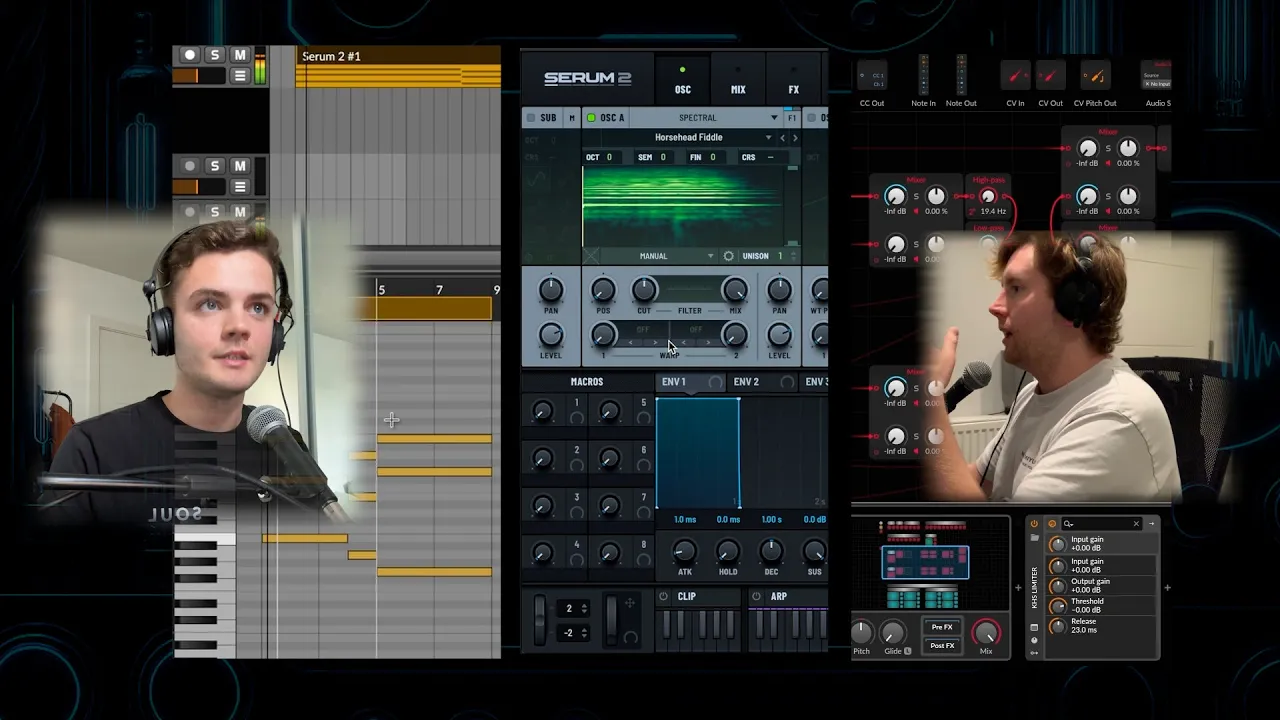Load next wavetable with right arrow
This screenshot has height=720, width=1280.
point(795,138)
